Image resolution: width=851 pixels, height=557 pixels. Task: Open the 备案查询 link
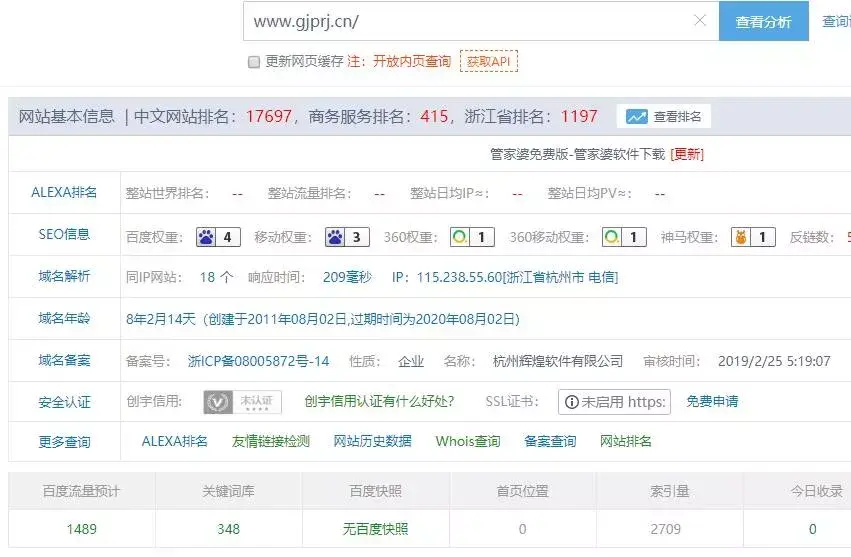[550, 441]
